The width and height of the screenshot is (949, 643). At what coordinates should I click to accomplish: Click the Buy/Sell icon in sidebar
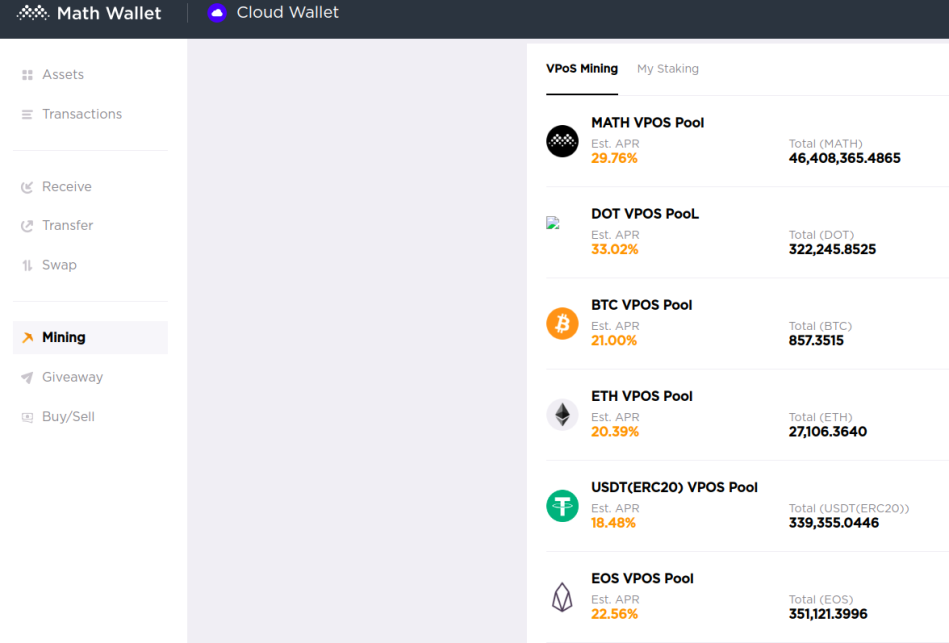[x=27, y=417]
